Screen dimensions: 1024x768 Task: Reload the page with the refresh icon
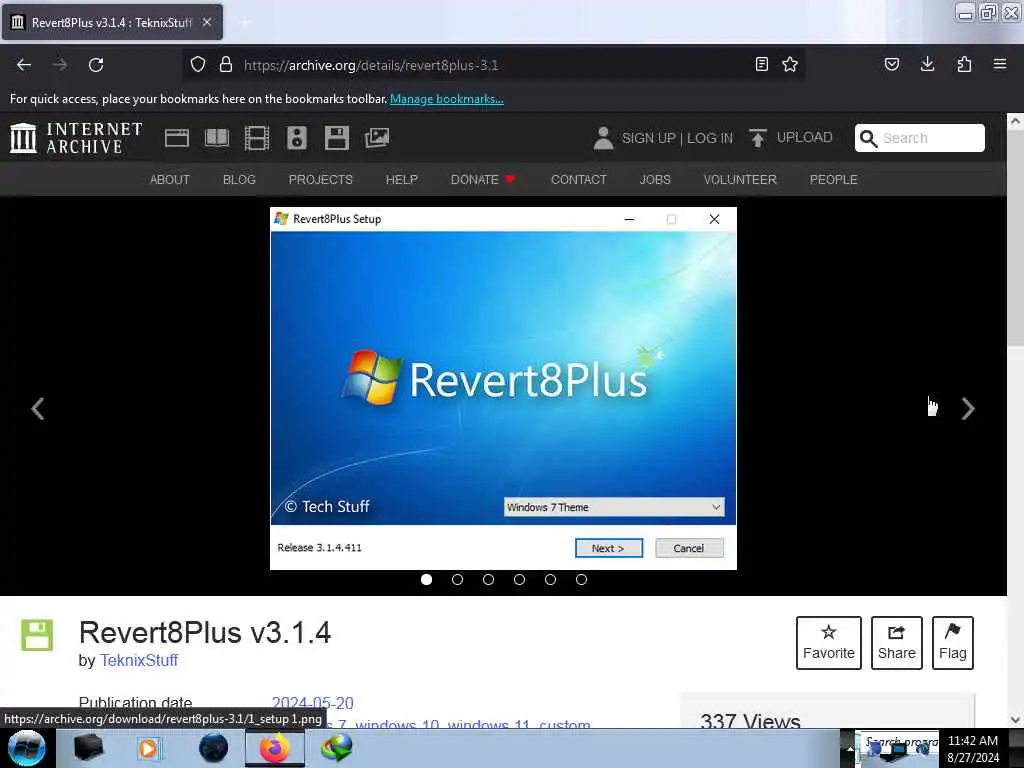click(96, 65)
